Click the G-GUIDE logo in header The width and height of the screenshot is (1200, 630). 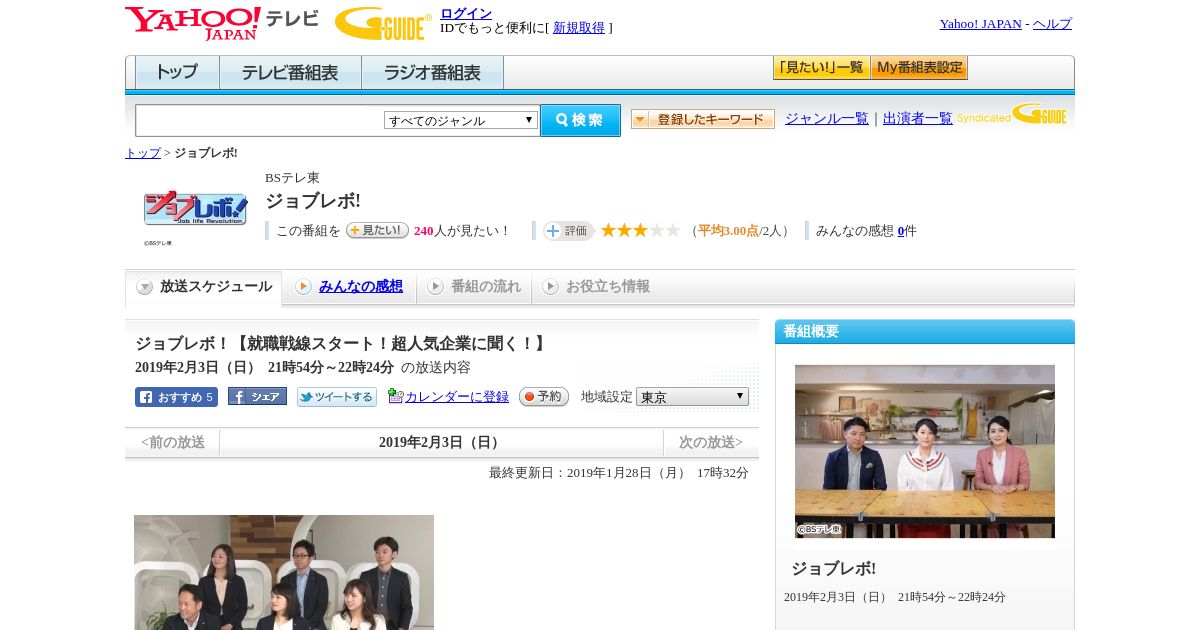click(x=383, y=23)
